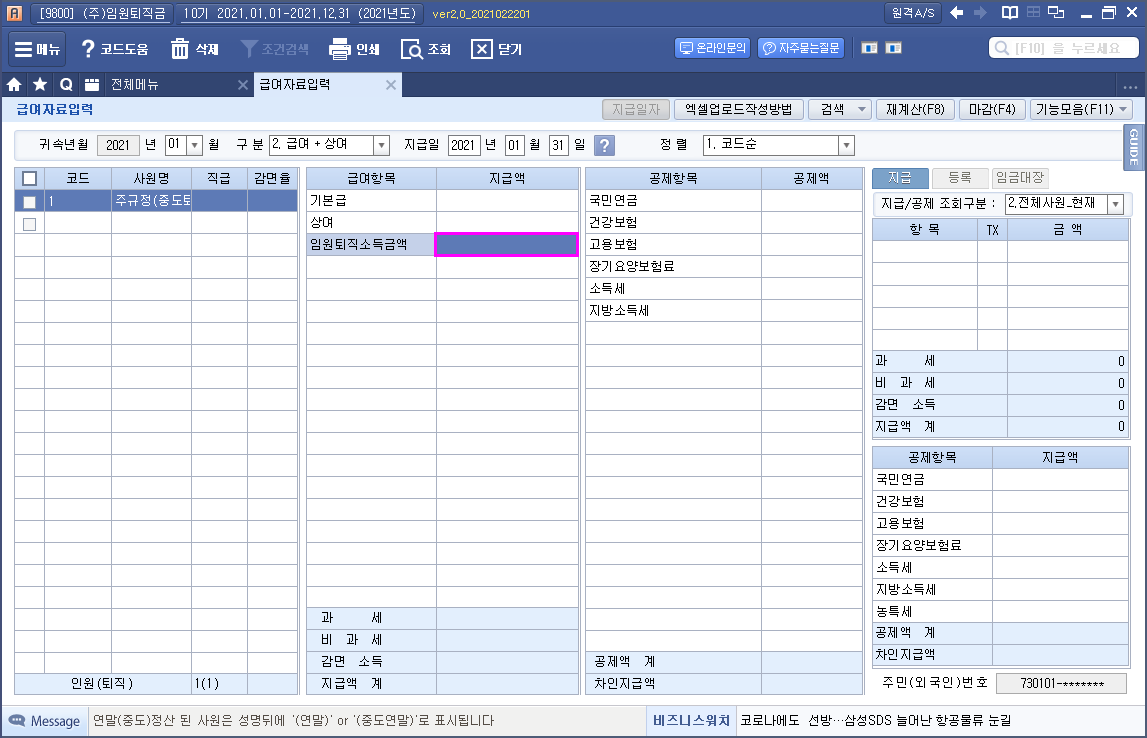Click the grid layout icon in title bar

pyautogui.click(x=1033, y=12)
